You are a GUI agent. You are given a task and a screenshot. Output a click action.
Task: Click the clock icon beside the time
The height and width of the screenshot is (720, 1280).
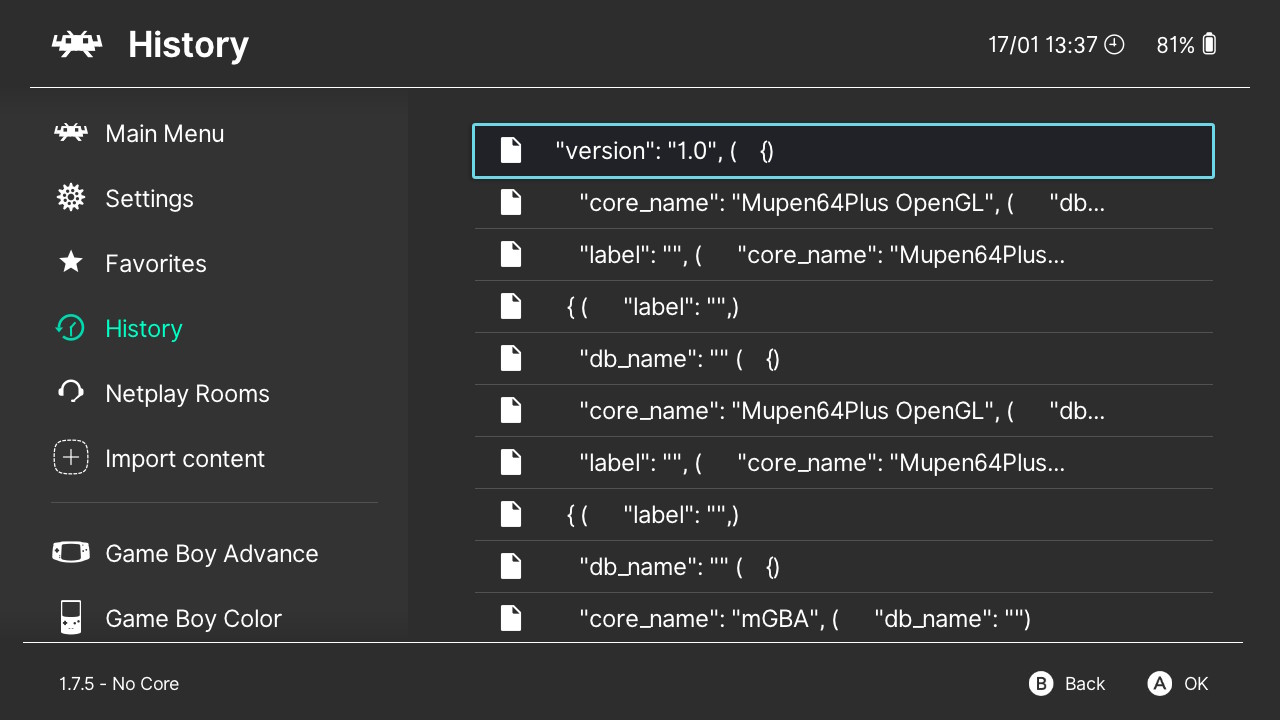pyautogui.click(x=1114, y=45)
